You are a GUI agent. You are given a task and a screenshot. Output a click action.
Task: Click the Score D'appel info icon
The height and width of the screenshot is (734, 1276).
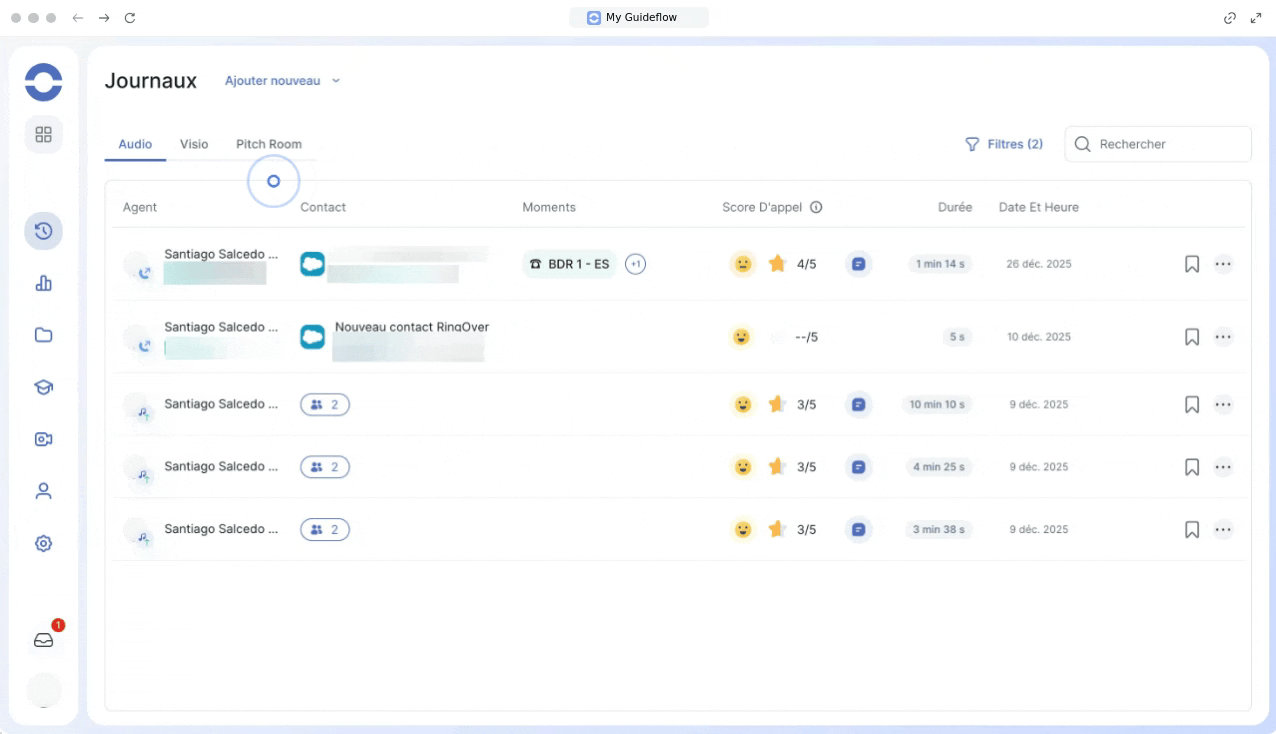[x=816, y=208]
